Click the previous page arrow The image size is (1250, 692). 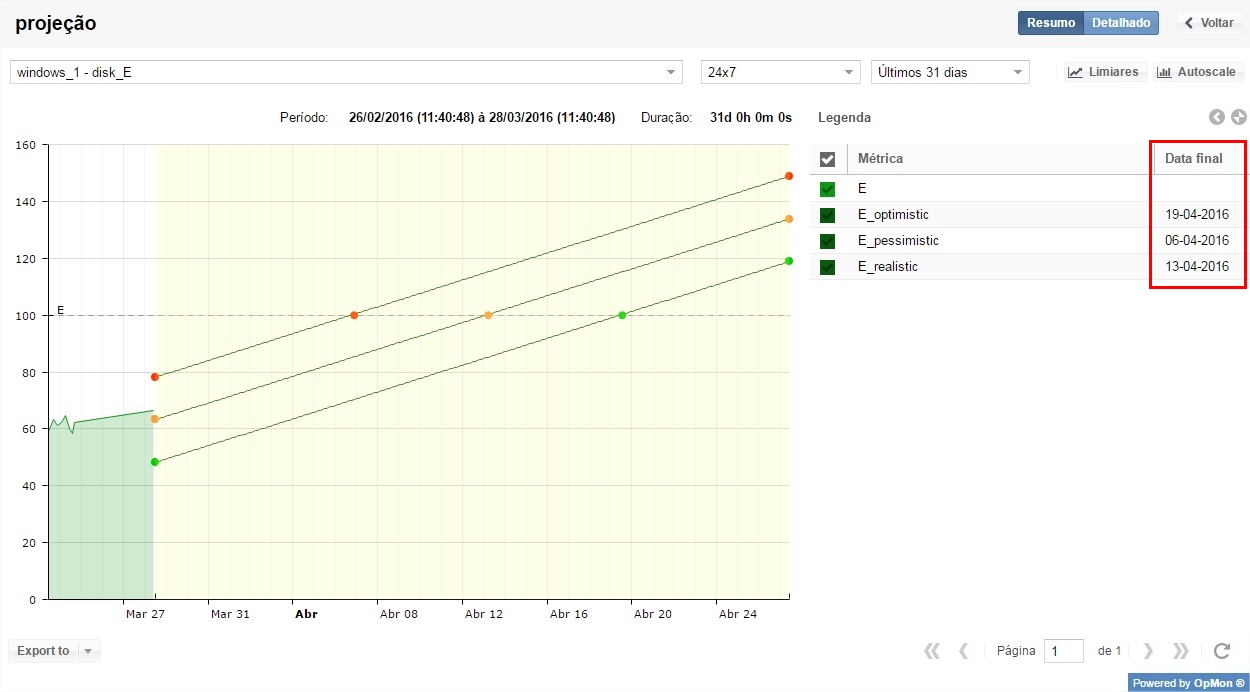tap(964, 651)
